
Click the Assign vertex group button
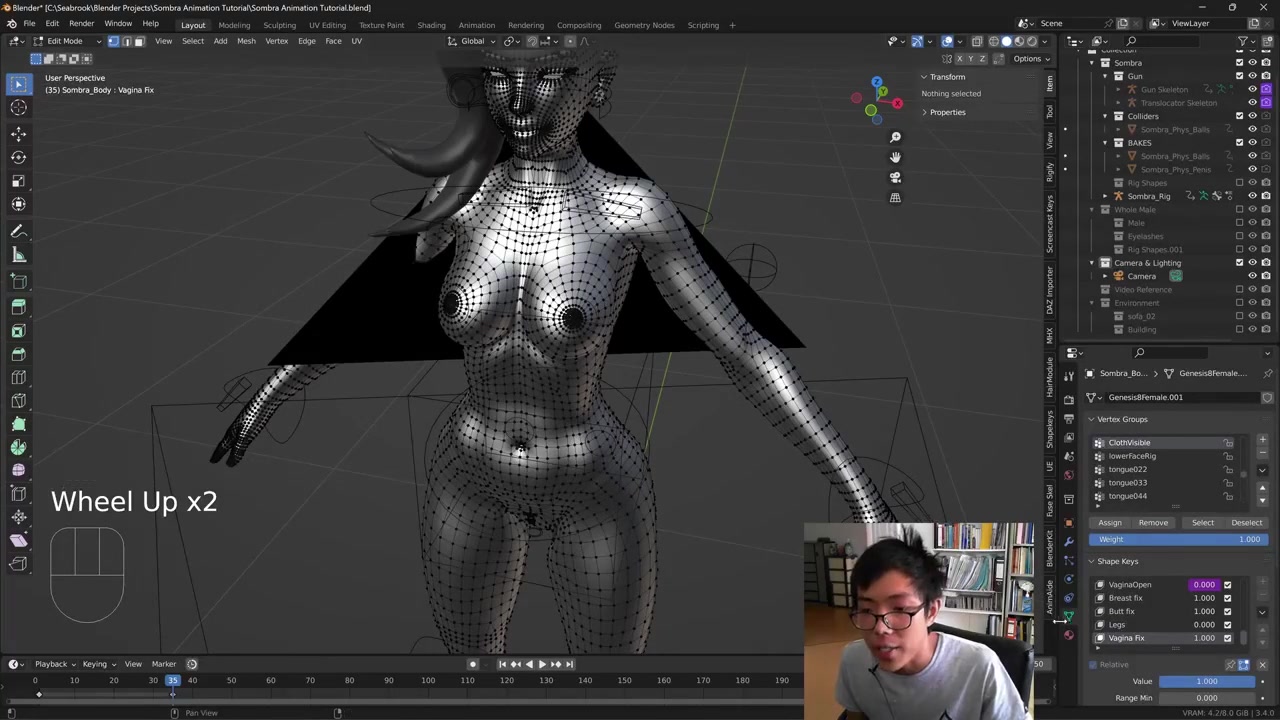point(1110,522)
